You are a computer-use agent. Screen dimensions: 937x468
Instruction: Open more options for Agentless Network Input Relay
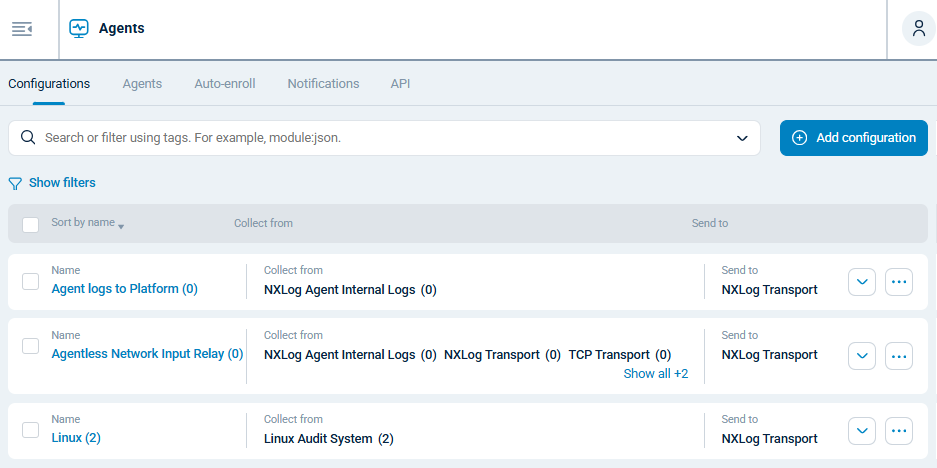(898, 356)
